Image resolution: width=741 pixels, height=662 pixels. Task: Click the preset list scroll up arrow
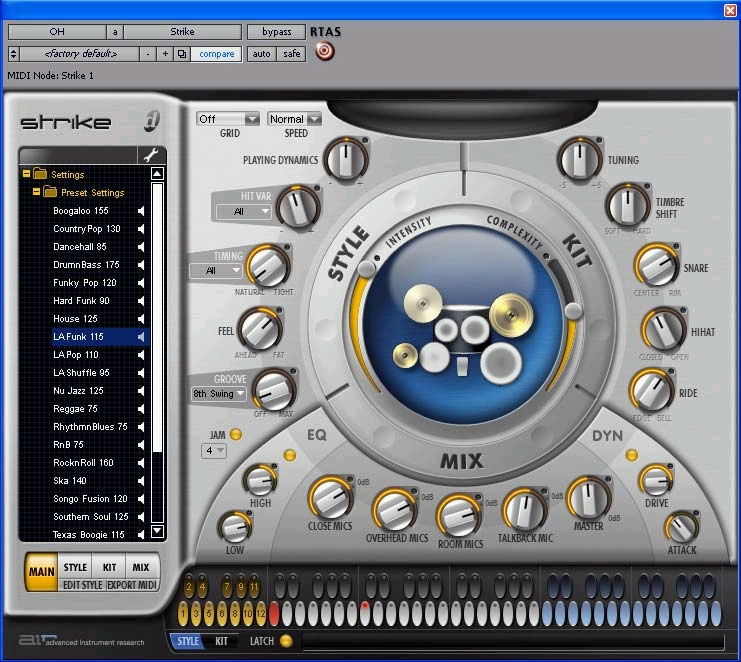(157, 173)
